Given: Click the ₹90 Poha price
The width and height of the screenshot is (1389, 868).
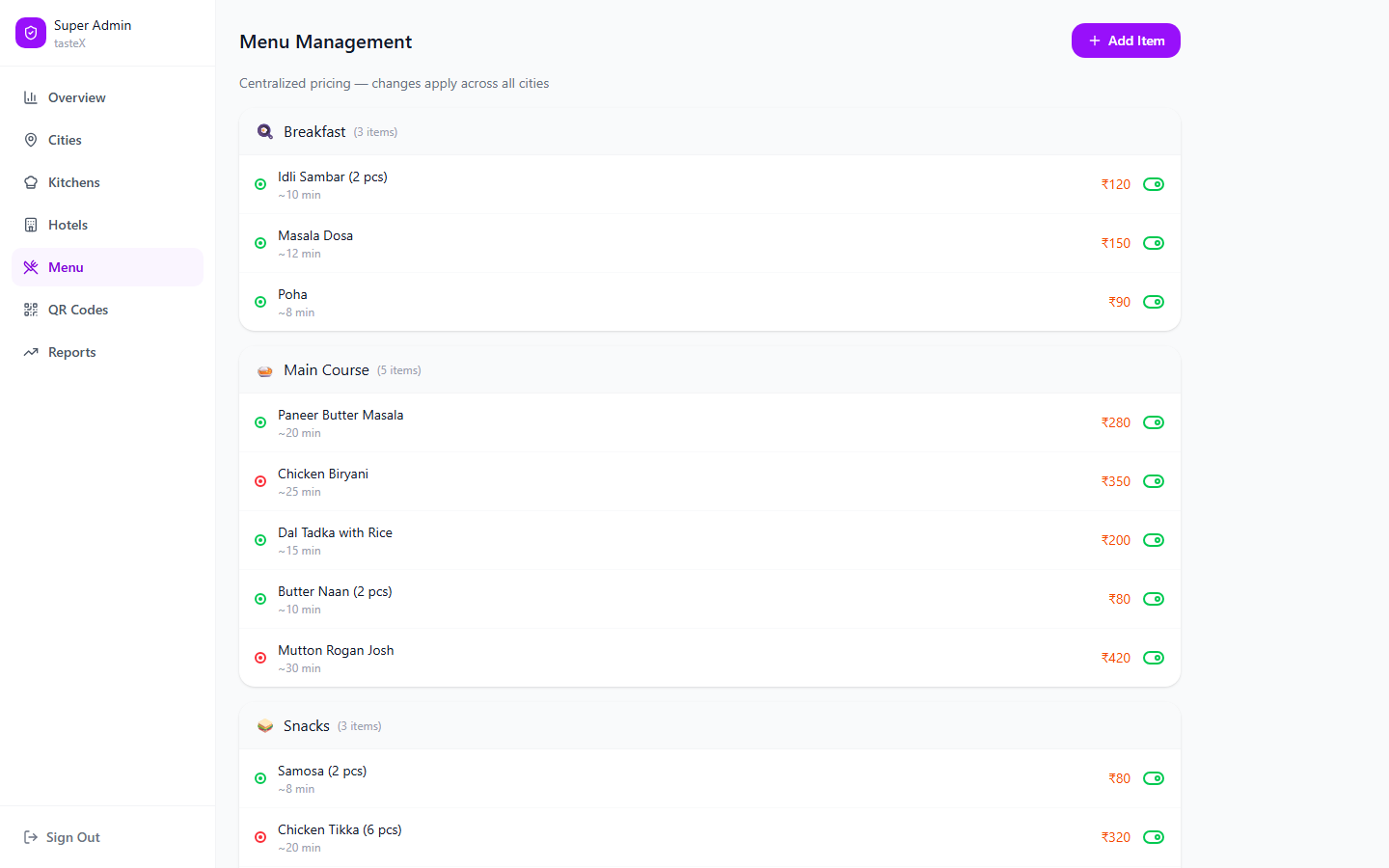Looking at the screenshot, I should click(1119, 302).
